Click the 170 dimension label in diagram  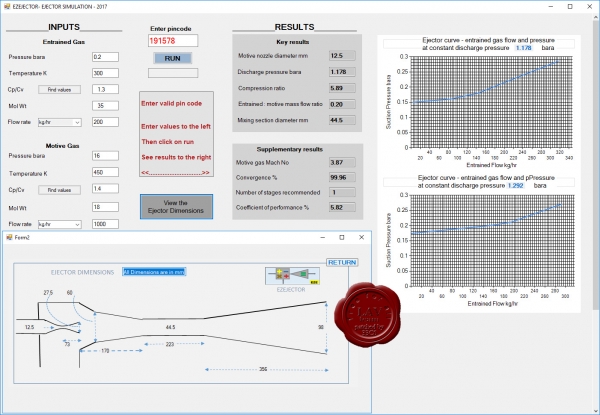(105, 351)
